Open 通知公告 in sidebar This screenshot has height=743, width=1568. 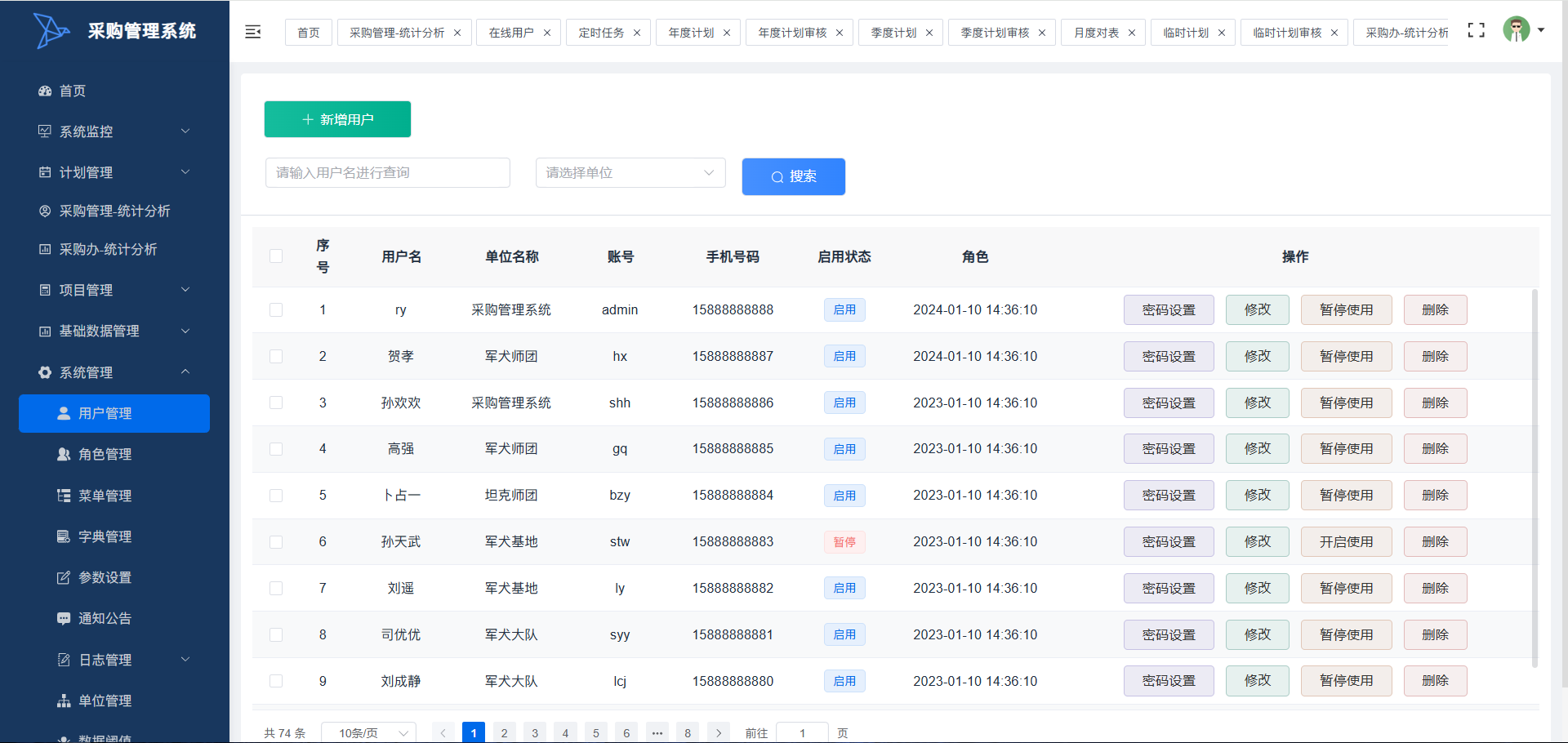point(114,618)
